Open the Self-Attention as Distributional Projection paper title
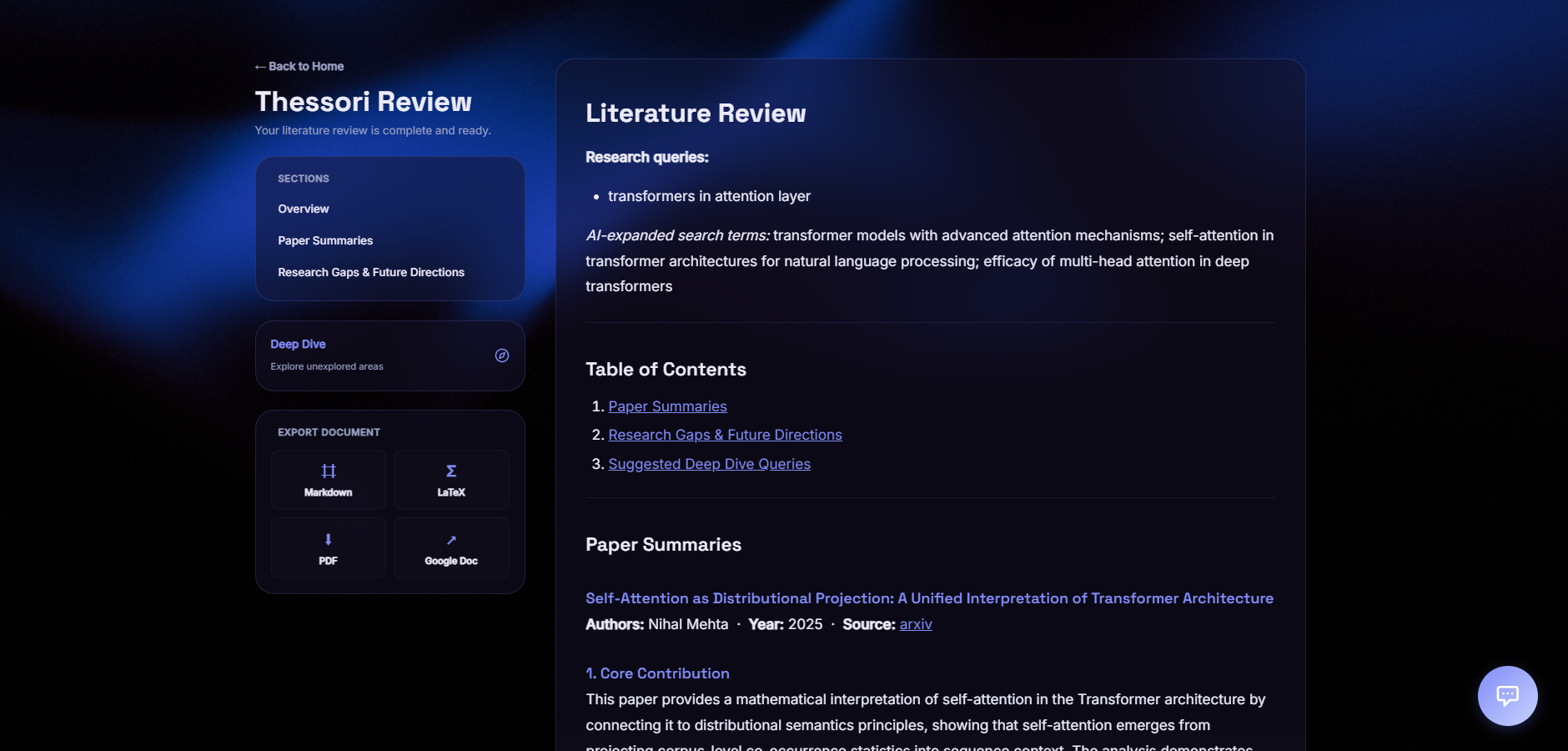This screenshot has height=751, width=1568. [929, 598]
